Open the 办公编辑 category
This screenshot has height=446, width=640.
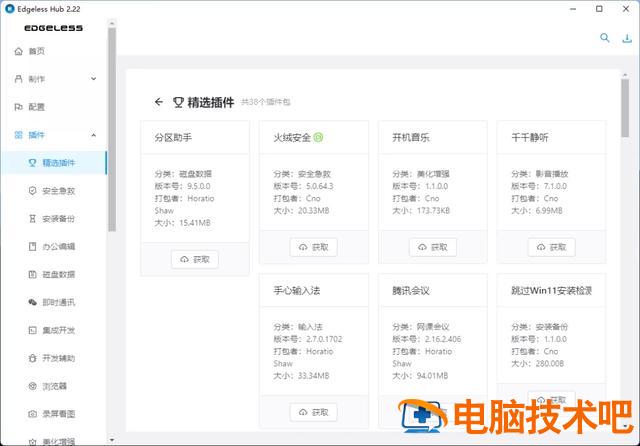[x=53, y=246]
